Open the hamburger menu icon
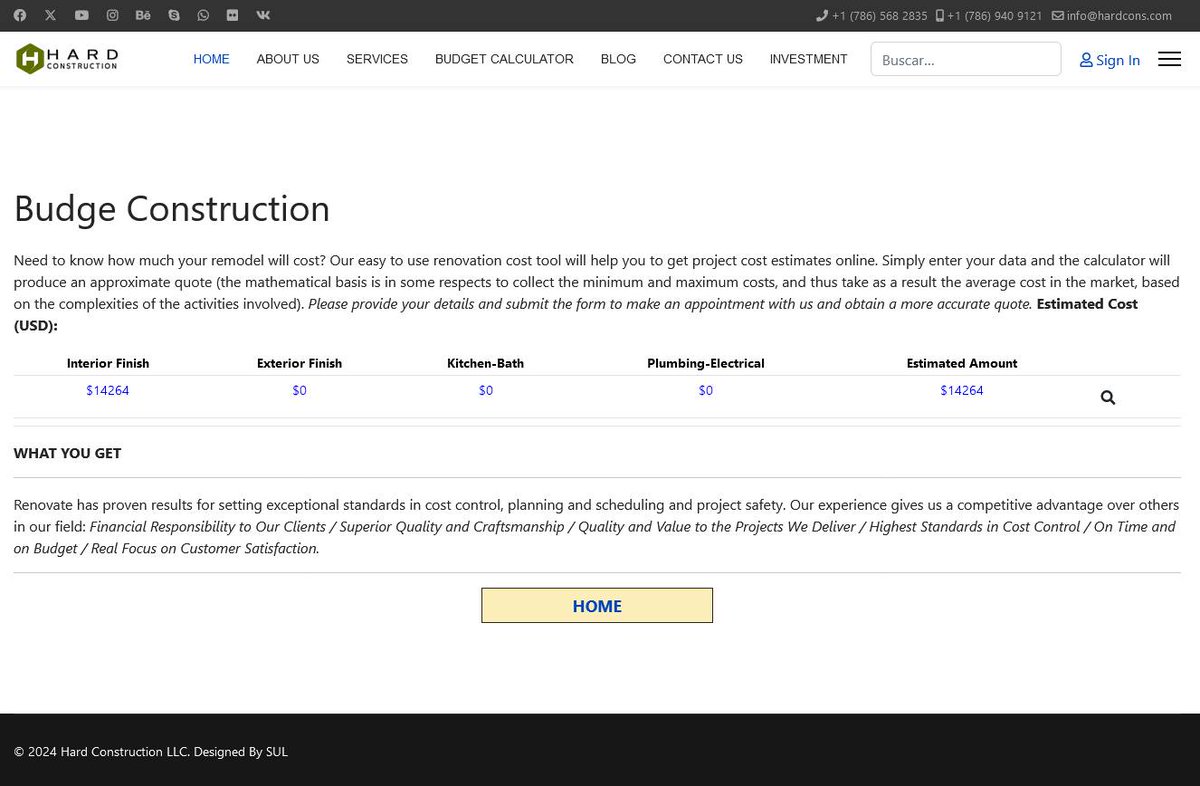The height and width of the screenshot is (786, 1200). (x=1169, y=59)
